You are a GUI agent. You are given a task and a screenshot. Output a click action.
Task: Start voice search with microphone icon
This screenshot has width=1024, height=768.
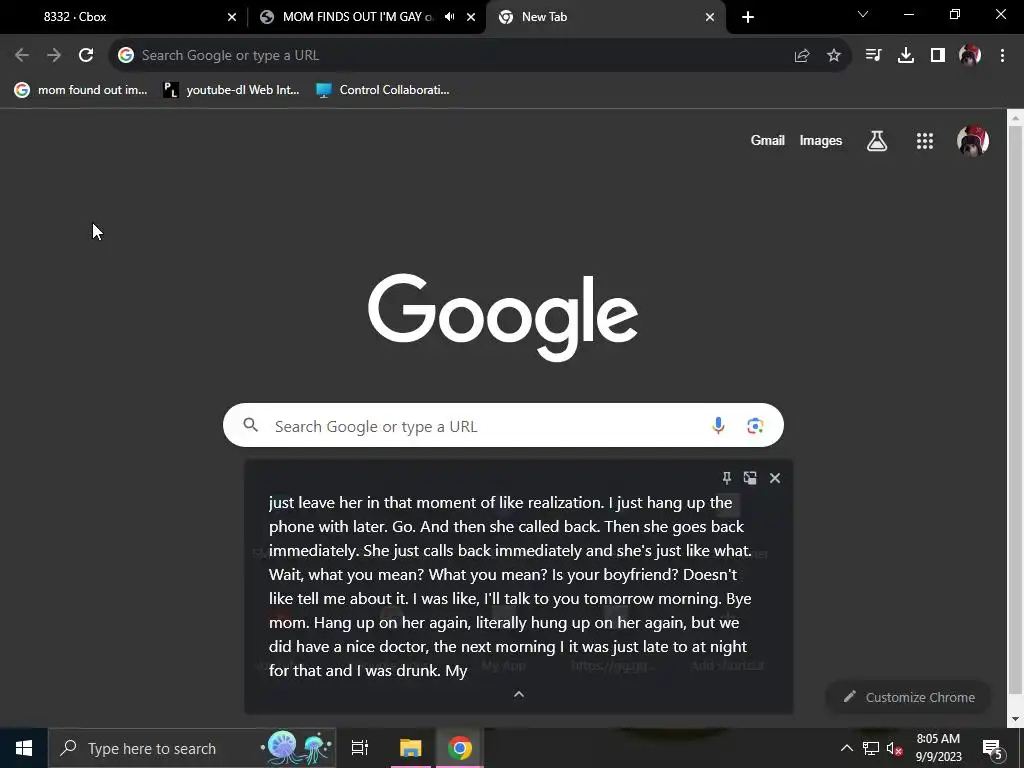[718, 426]
